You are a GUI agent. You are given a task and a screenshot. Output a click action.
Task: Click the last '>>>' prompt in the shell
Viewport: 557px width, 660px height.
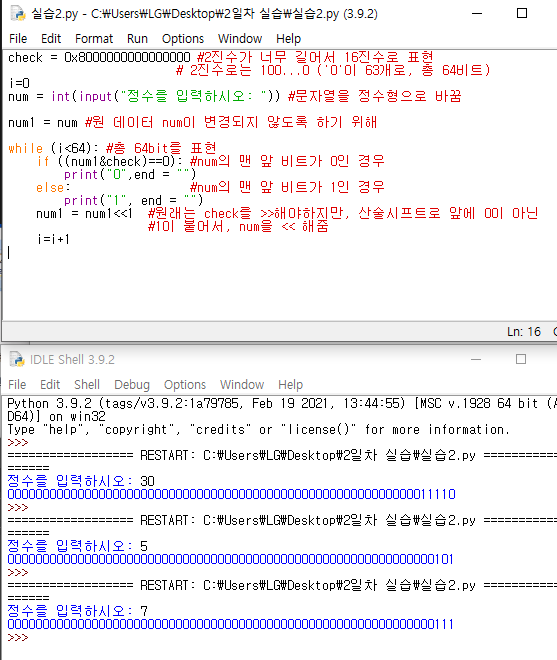point(18,637)
